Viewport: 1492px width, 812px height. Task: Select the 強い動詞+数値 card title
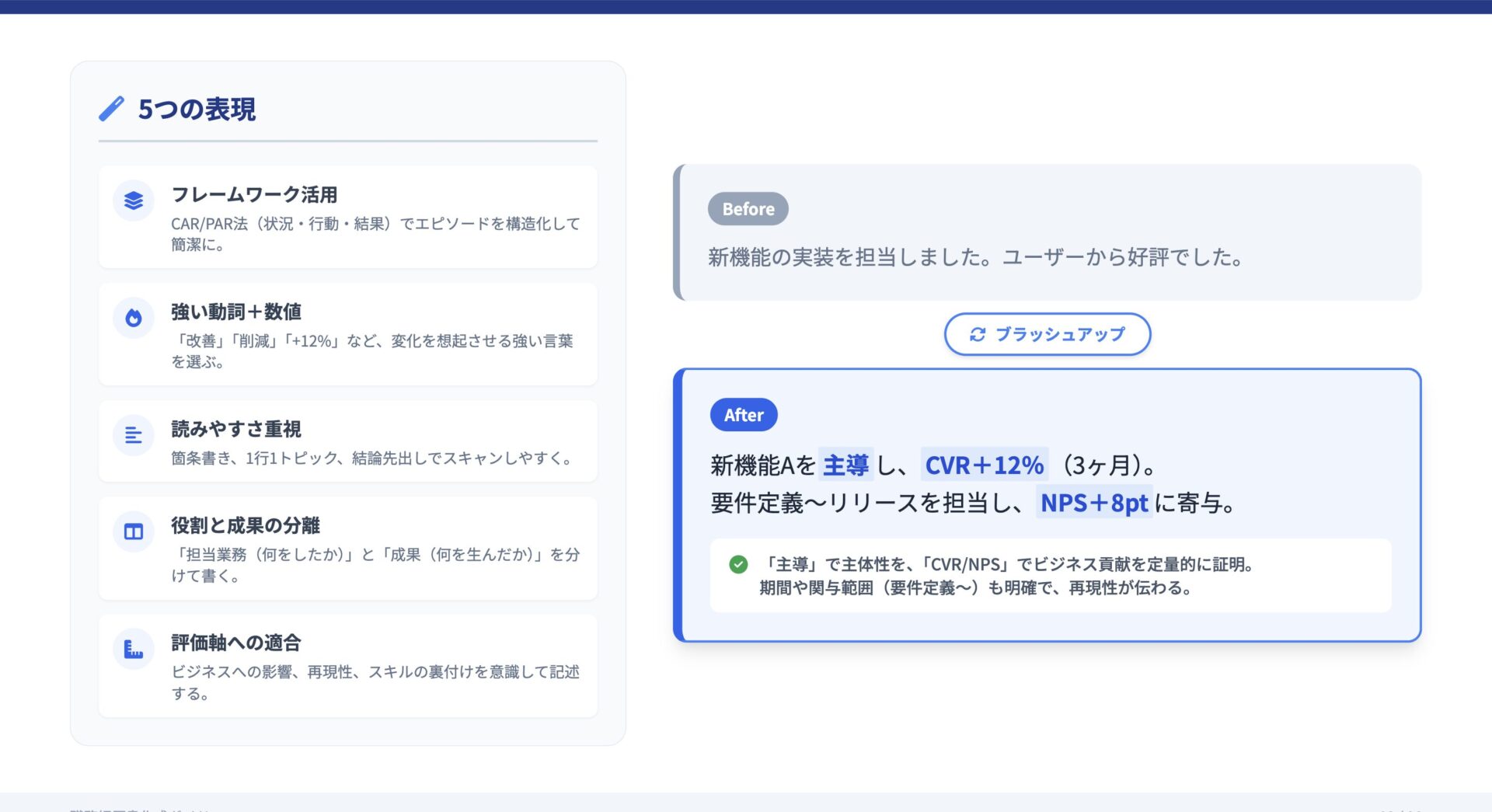pyautogui.click(x=236, y=312)
